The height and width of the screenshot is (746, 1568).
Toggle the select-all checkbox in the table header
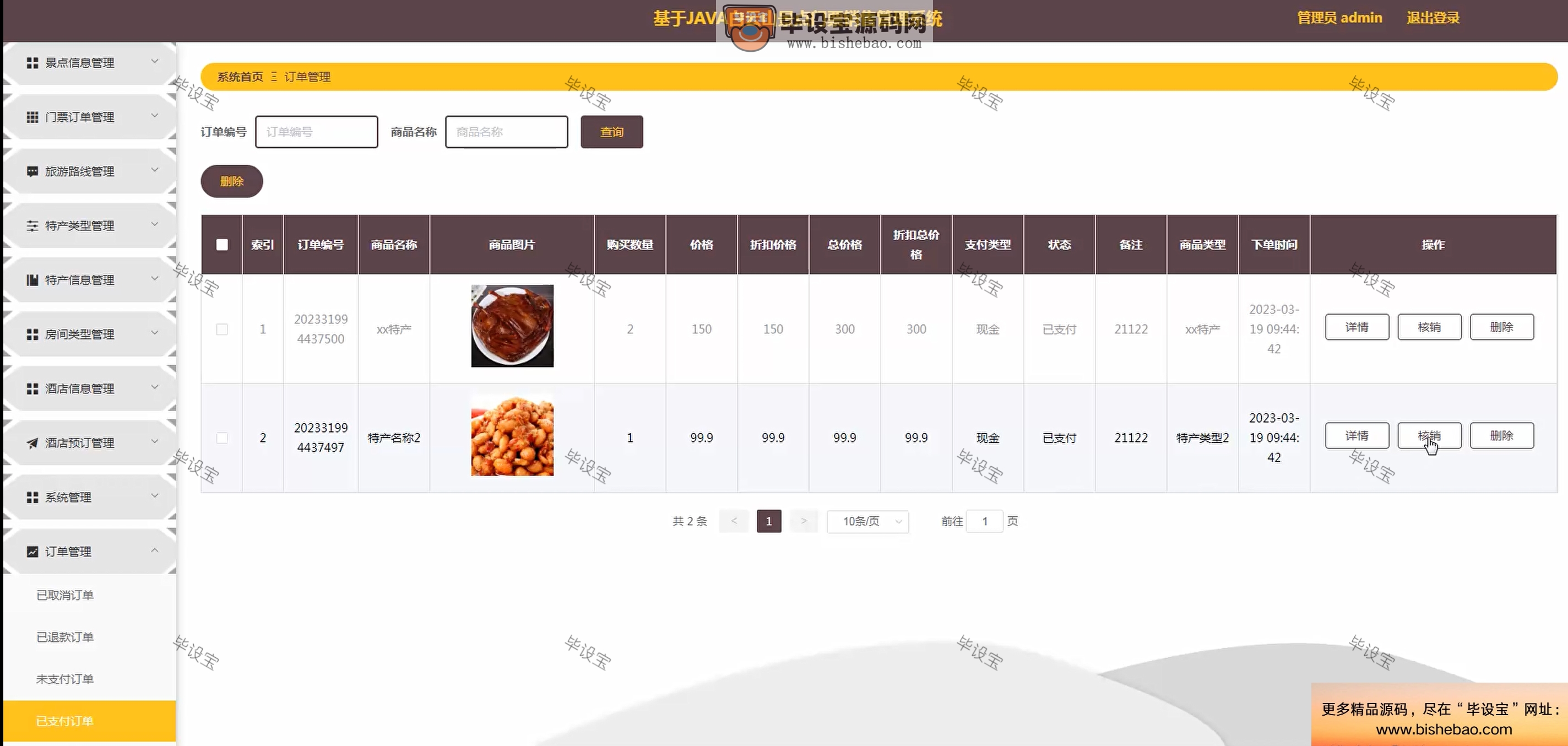coord(222,244)
